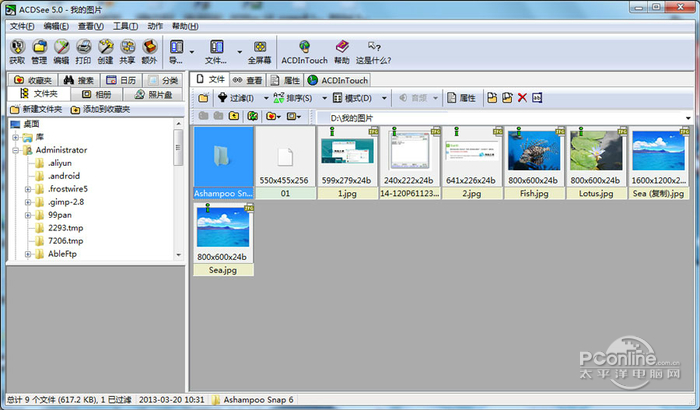
Task: Switch to the 查看 view tab
Action: (x=248, y=80)
